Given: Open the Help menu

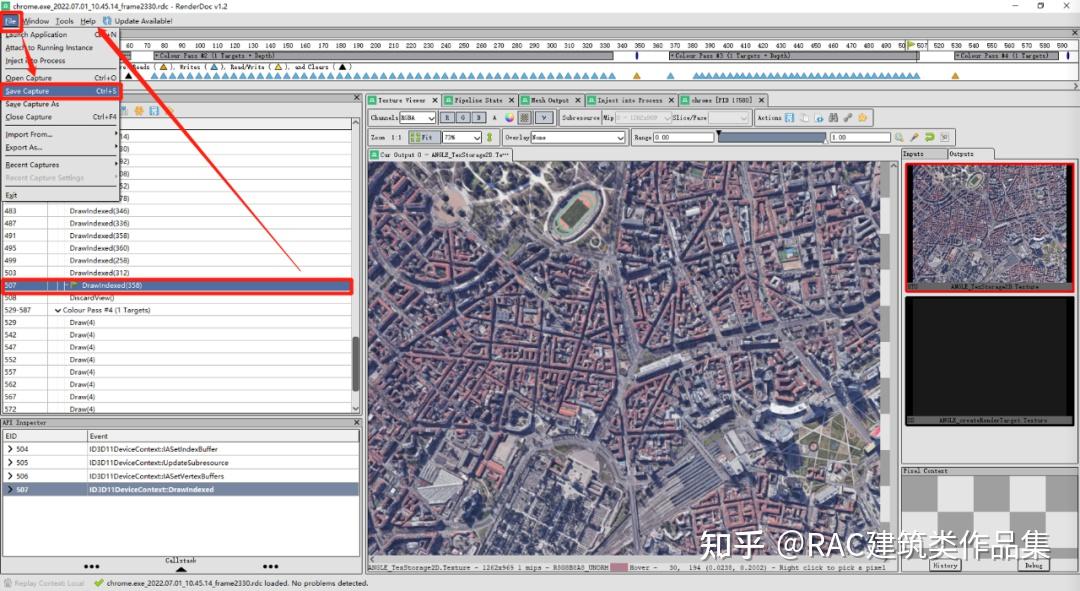Looking at the screenshot, I should (87, 21).
